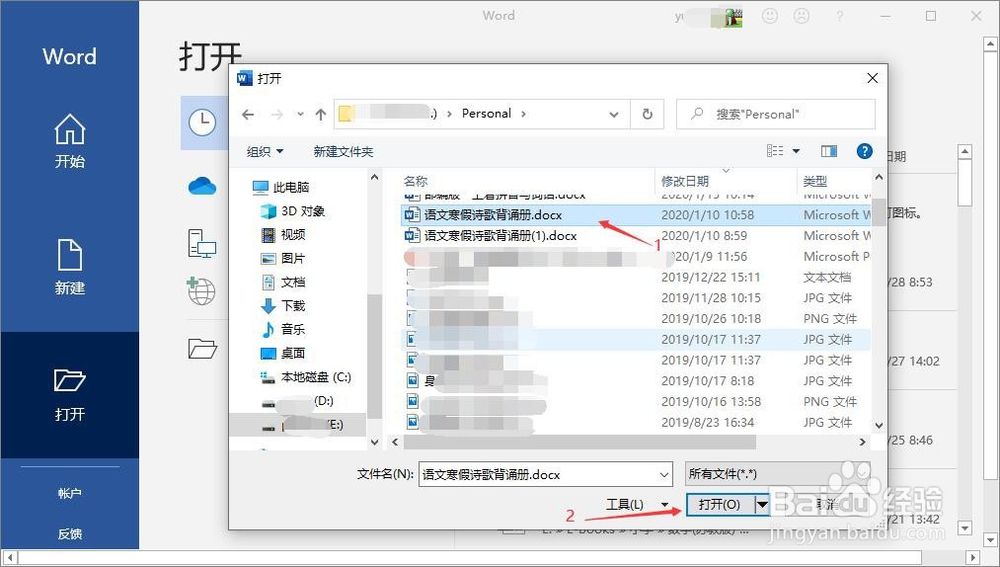Sort by 名称 column header
This screenshot has width=1000, height=567.
click(415, 181)
